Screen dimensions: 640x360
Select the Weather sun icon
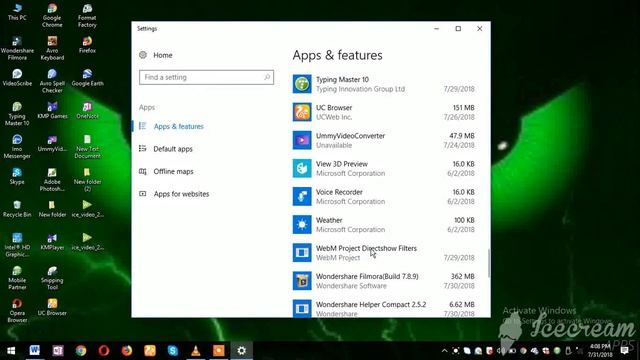(302, 225)
